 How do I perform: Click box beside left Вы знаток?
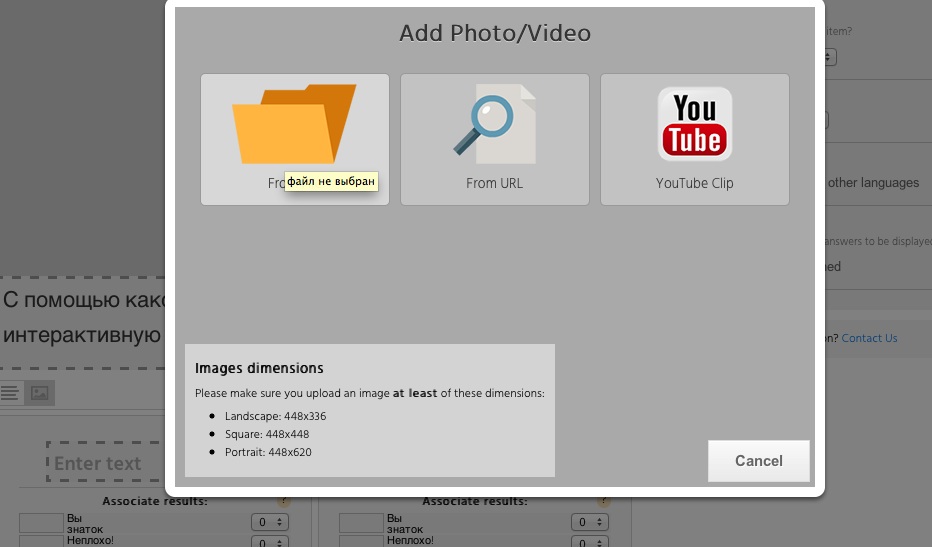(41, 523)
